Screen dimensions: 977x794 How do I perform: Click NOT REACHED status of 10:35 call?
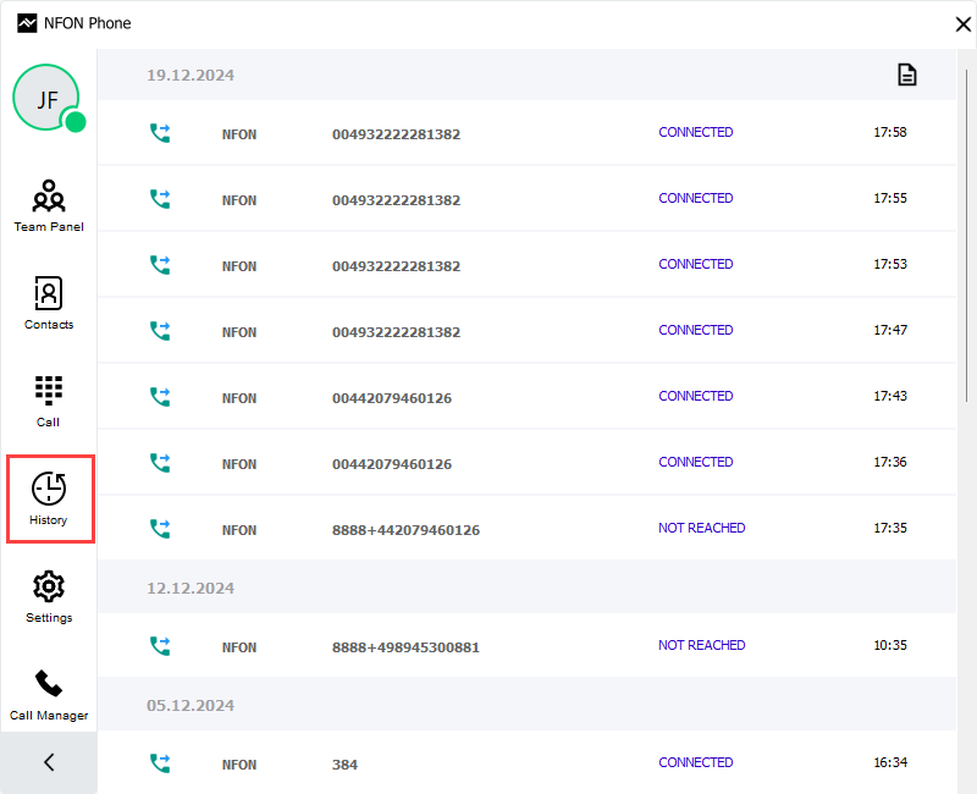702,646
